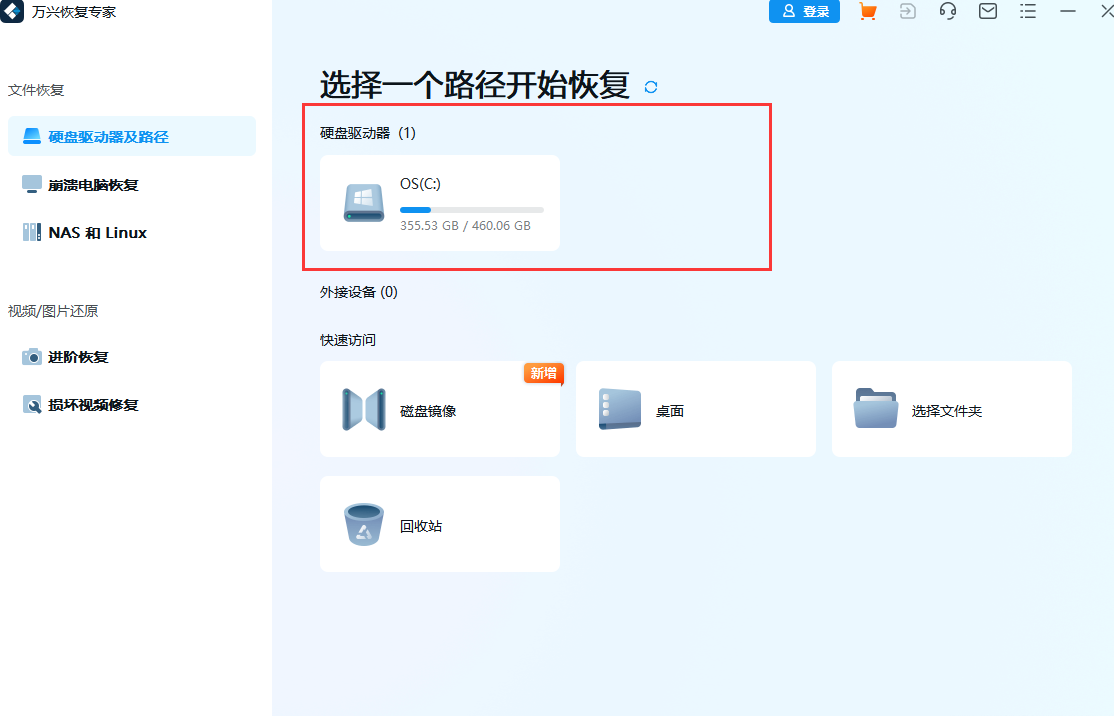
Task: Select the 桌面 quick access icon
Action: tap(619, 408)
